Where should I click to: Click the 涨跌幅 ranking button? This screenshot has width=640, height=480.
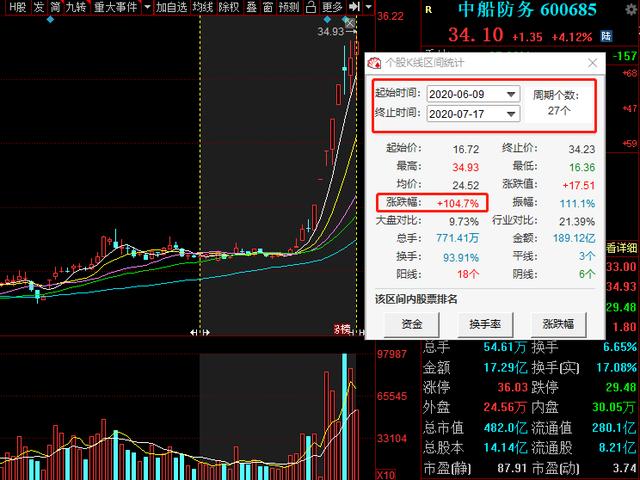(558, 324)
